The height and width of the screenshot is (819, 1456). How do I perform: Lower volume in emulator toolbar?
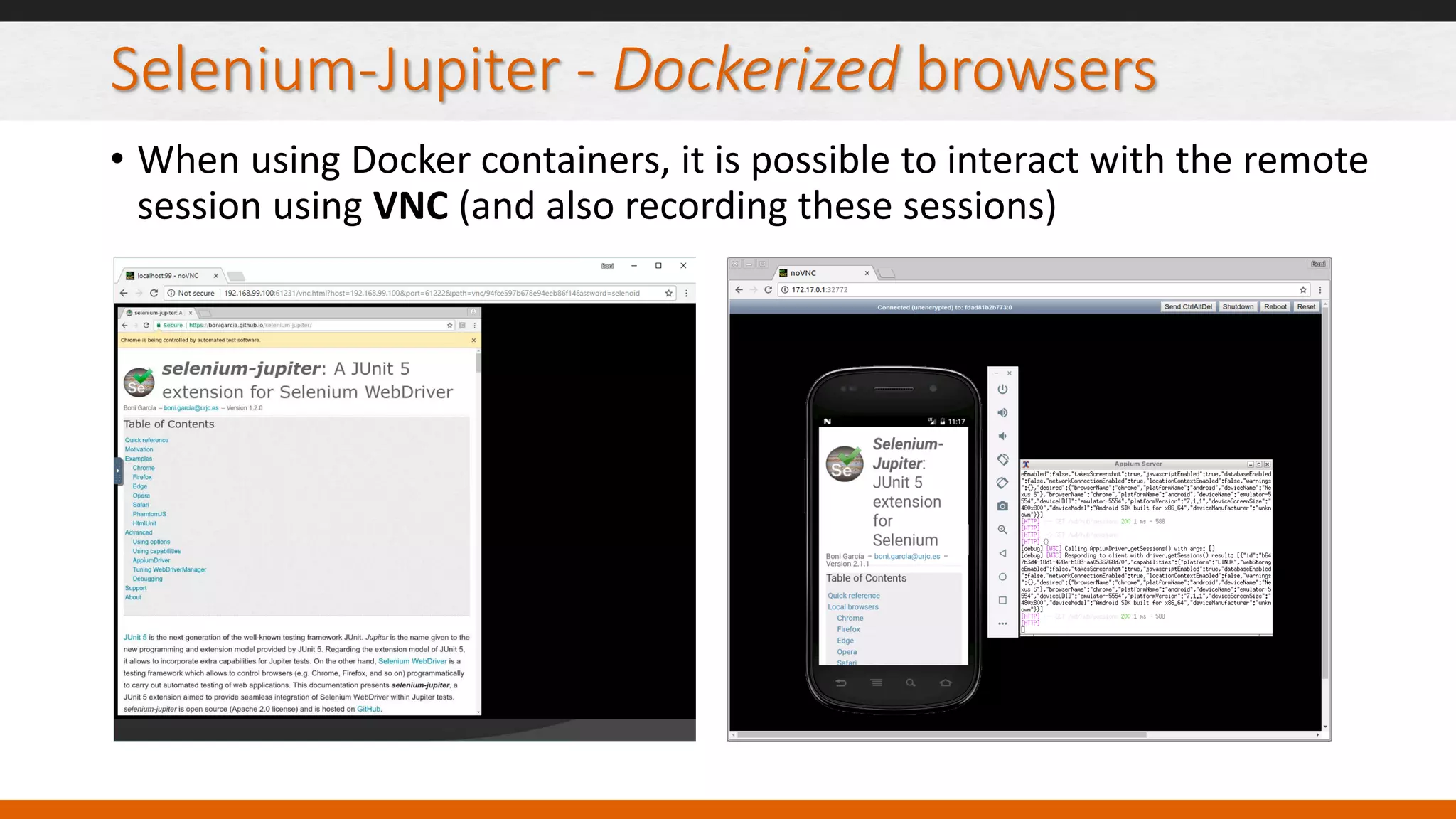1002,436
